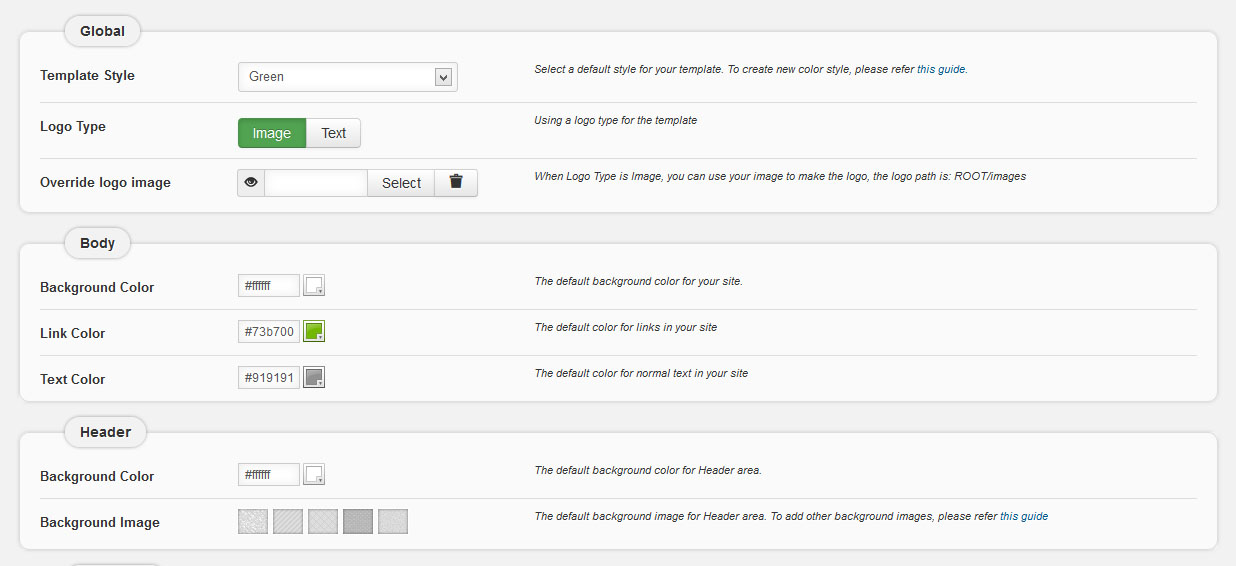Click the eye preview icon for logo image

coord(251,183)
